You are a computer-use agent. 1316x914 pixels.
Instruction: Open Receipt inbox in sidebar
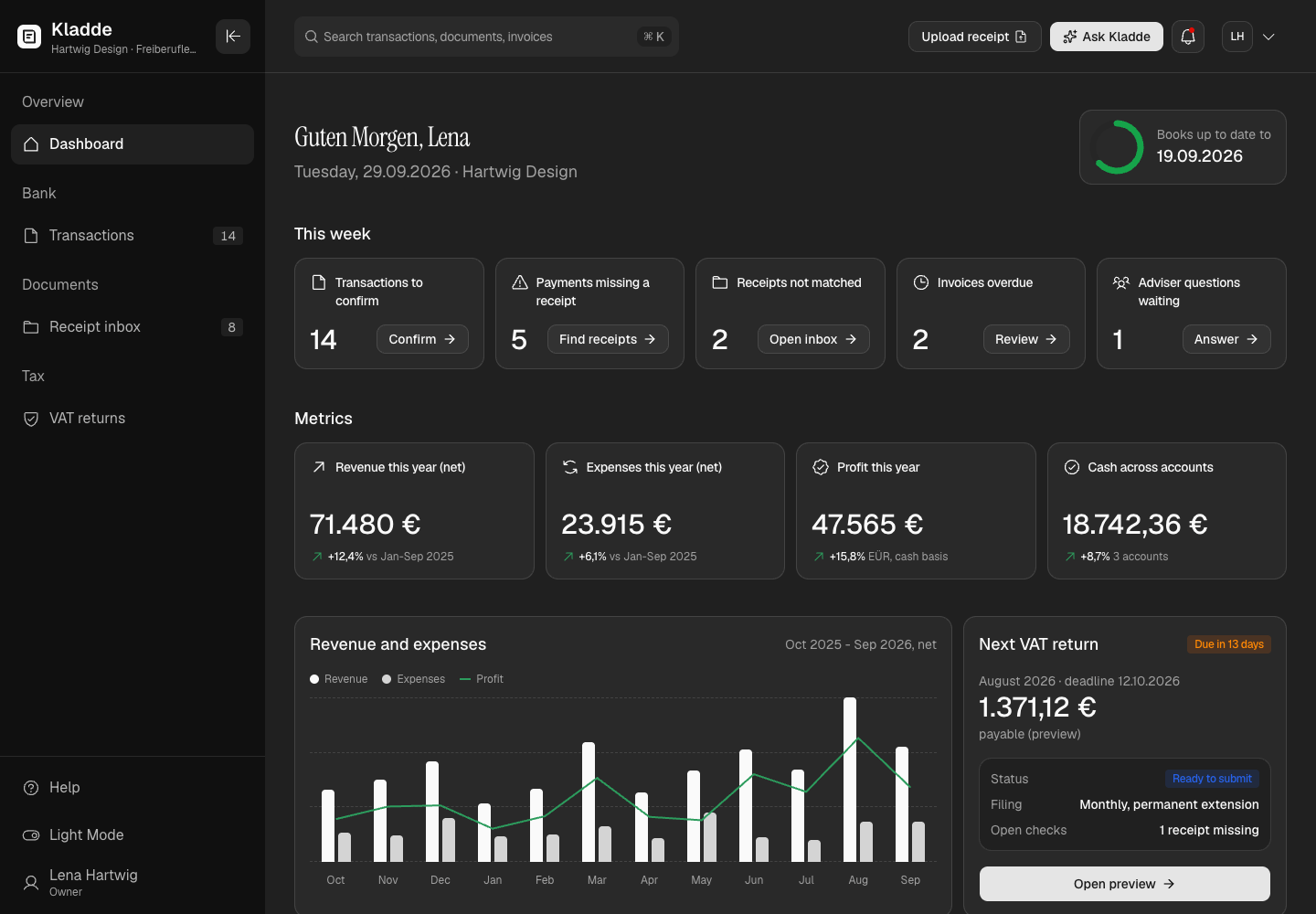[x=133, y=327]
